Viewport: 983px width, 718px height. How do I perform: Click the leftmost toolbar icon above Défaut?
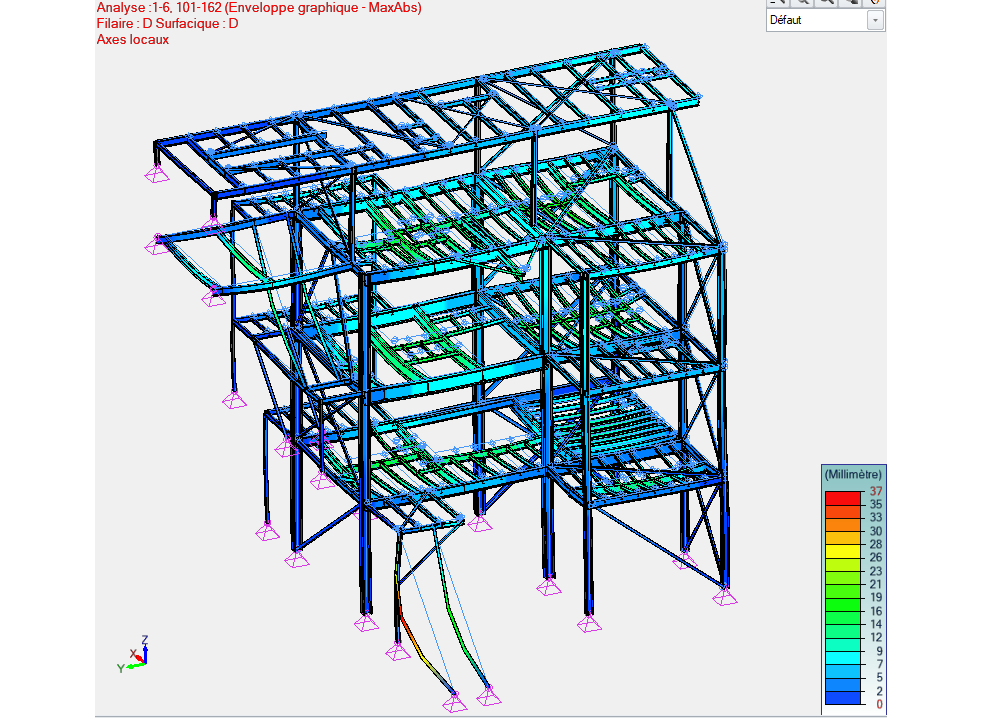point(779,3)
